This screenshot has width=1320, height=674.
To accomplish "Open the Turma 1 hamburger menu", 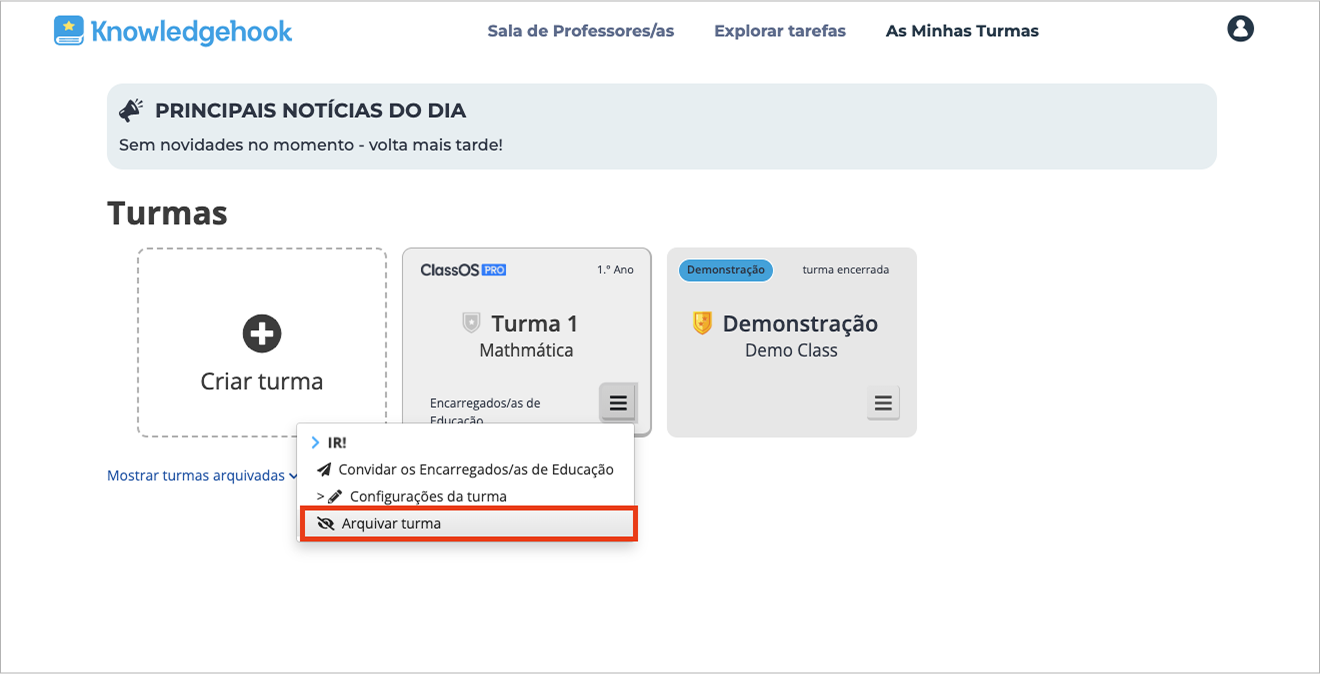I will click(618, 403).
